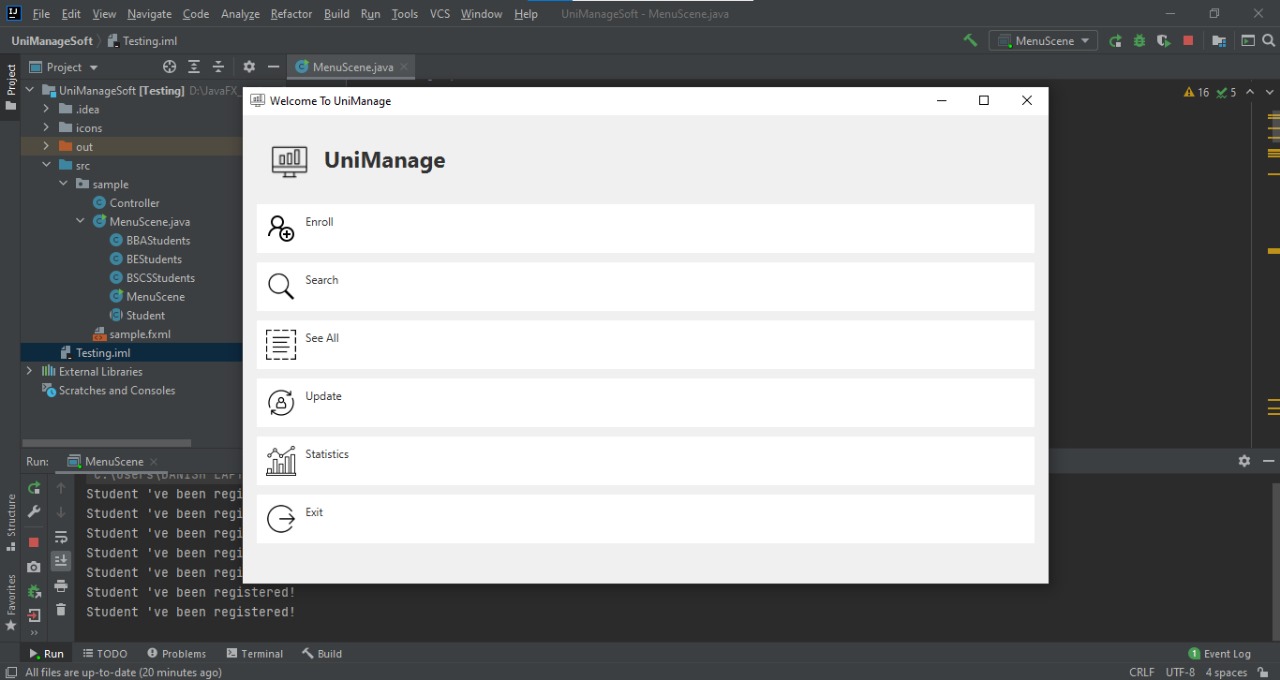Click Exit in UniManage window
Image resolution: width=1280 pixels, height=680 pixels.
pyautogui.click(x=645, y=518)
